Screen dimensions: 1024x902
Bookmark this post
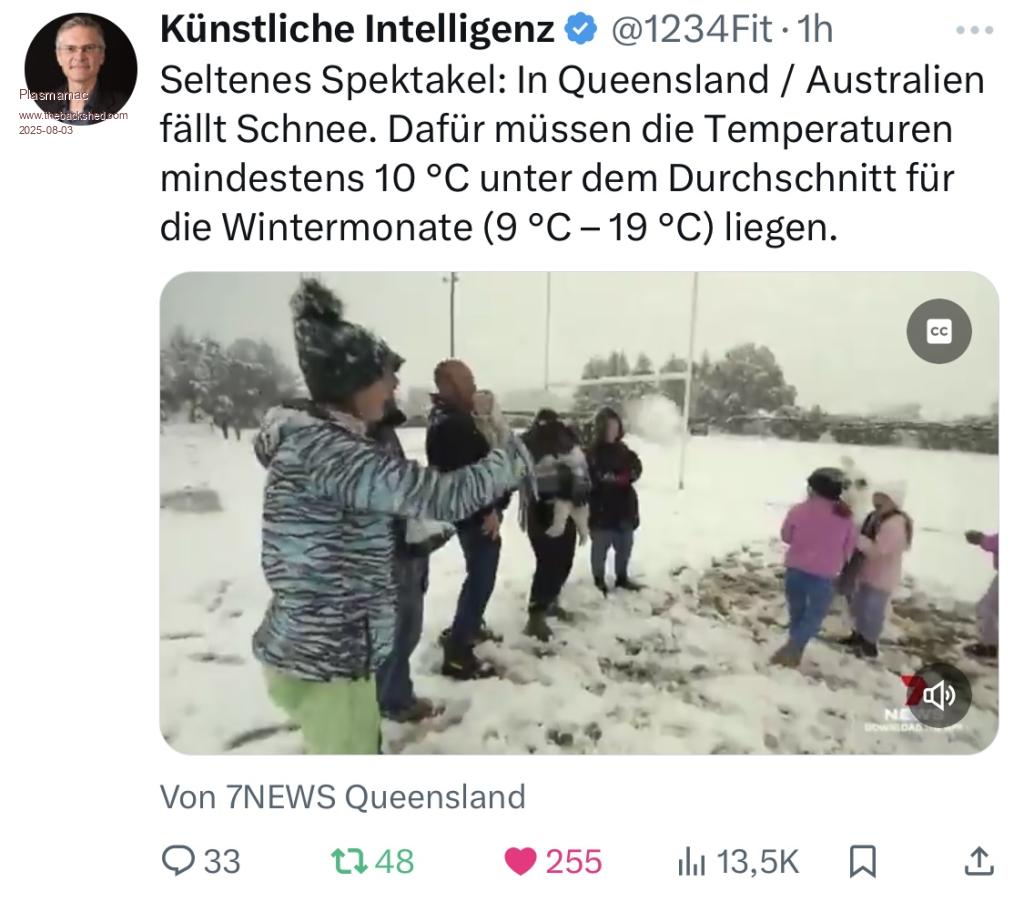pyautogui.click(x=862, y=861)
